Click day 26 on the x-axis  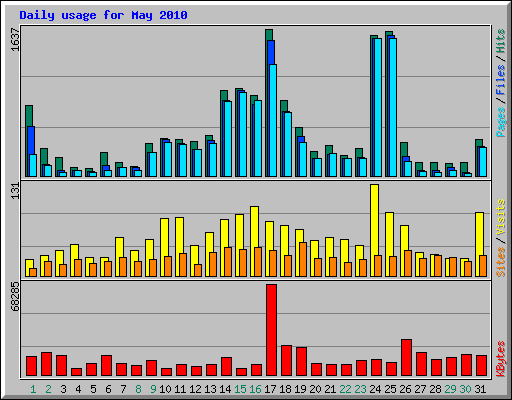405,389
